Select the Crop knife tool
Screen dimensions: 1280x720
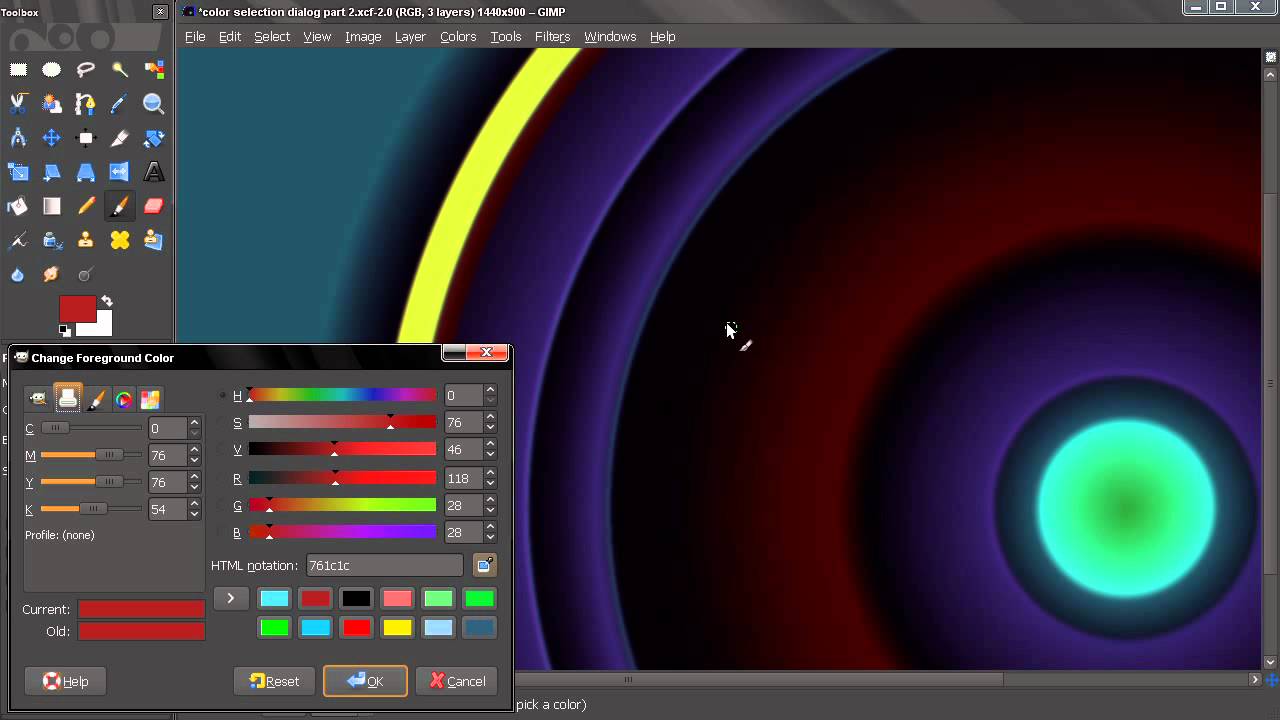click(x=120, y=138)
